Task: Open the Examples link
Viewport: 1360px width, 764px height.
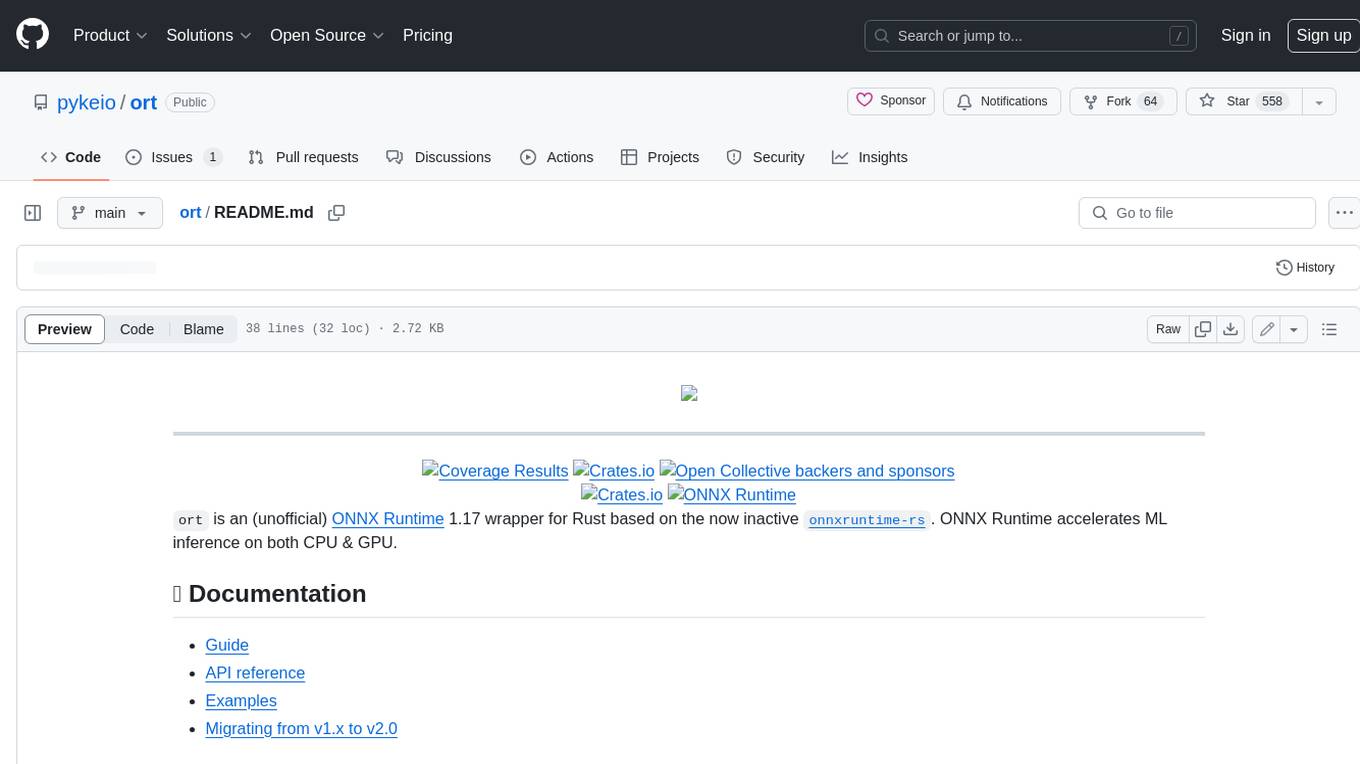Action: coord(241,701)
